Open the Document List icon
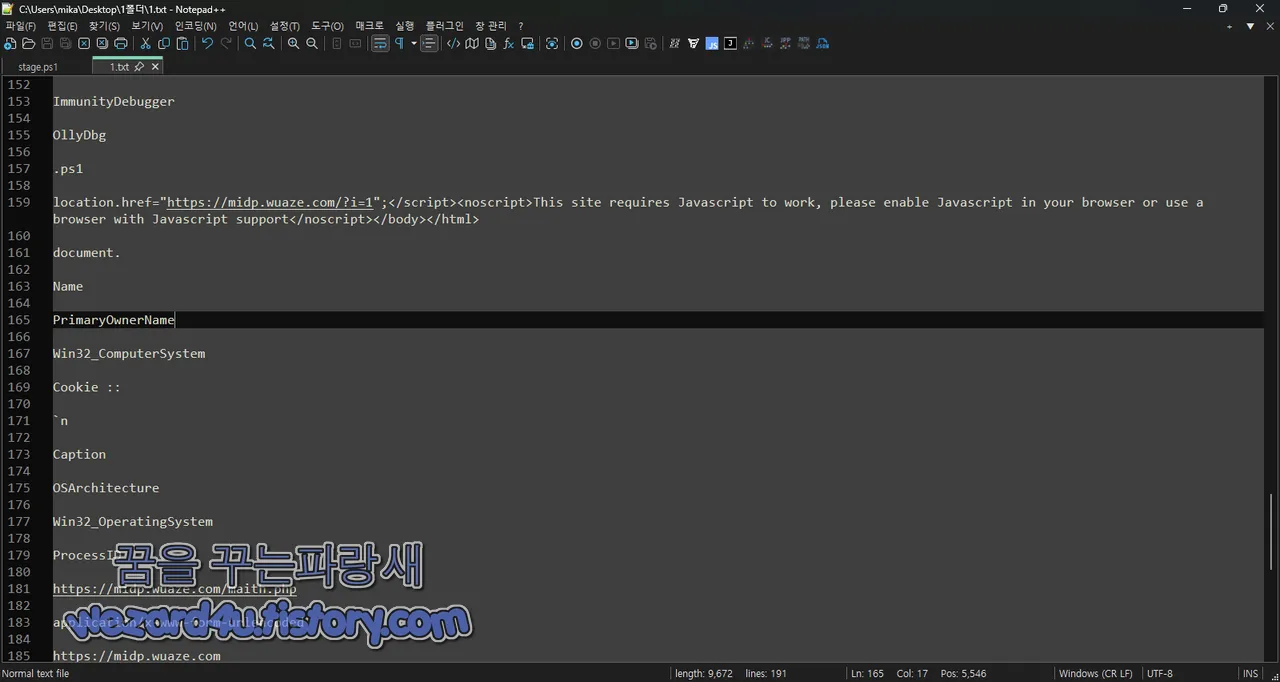The image size is (1280, 682). pos(490,44)
